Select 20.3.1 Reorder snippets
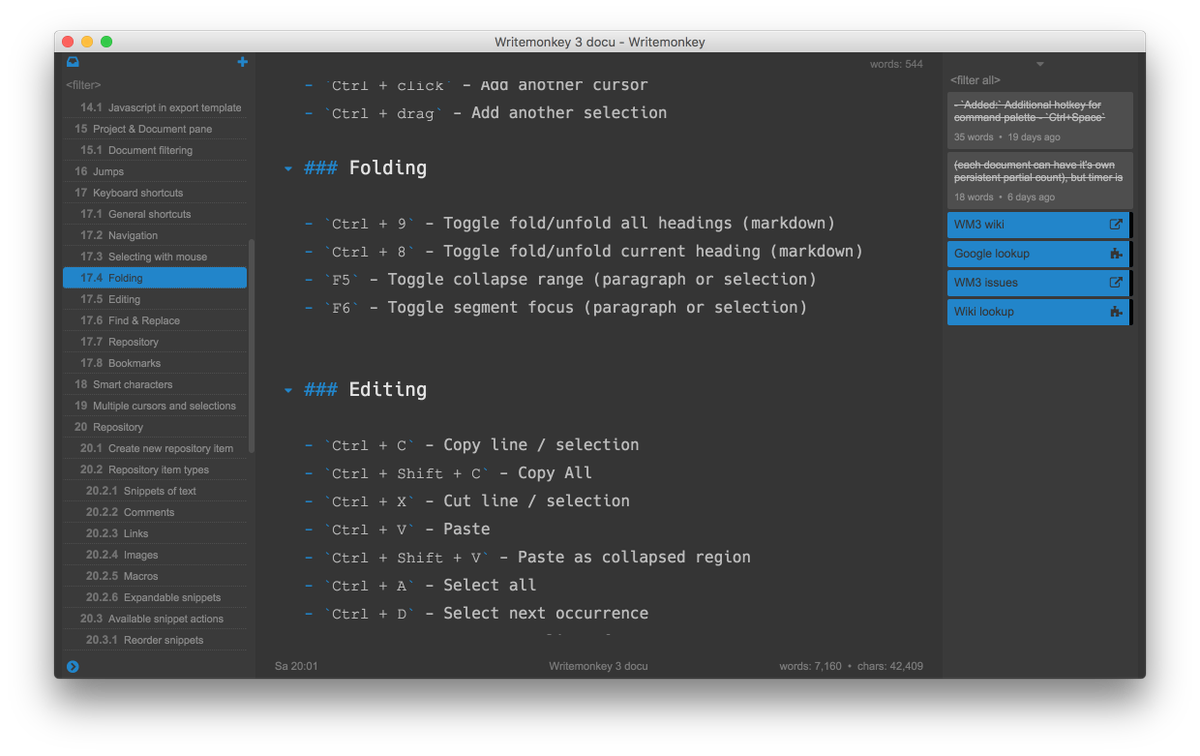 point(155,641)
